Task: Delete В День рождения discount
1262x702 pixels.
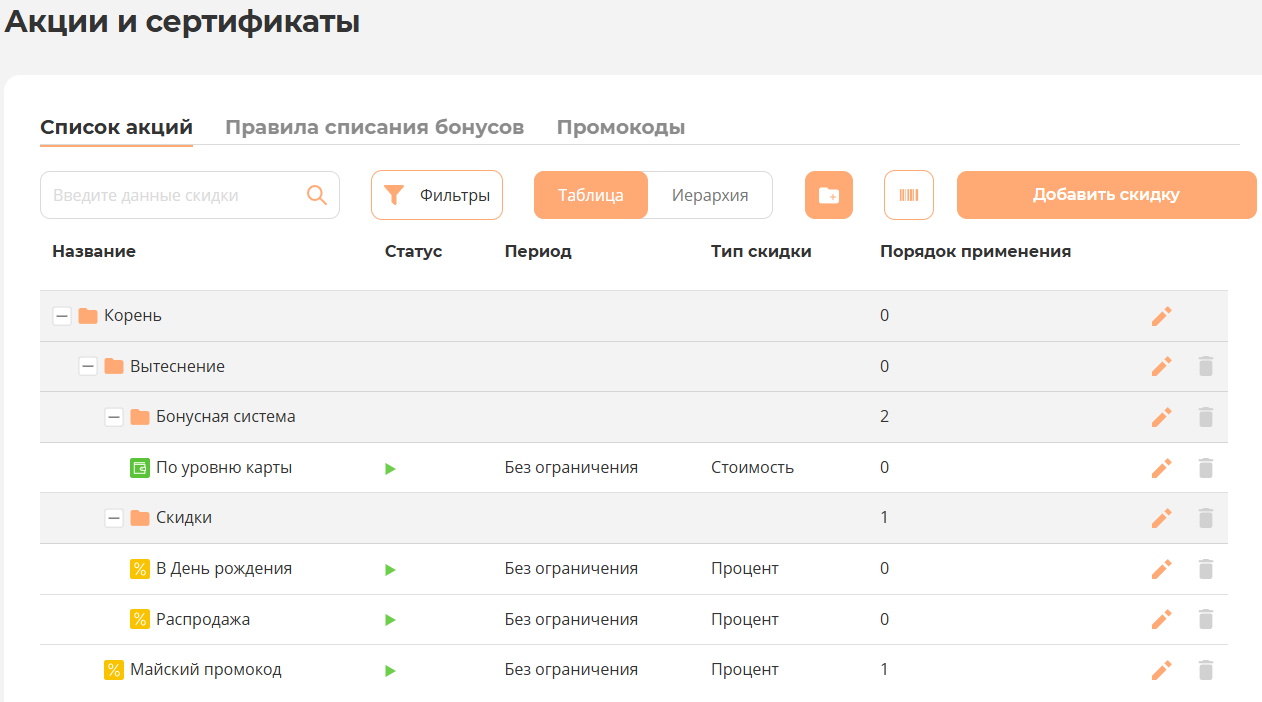Action: (1205, 569)
